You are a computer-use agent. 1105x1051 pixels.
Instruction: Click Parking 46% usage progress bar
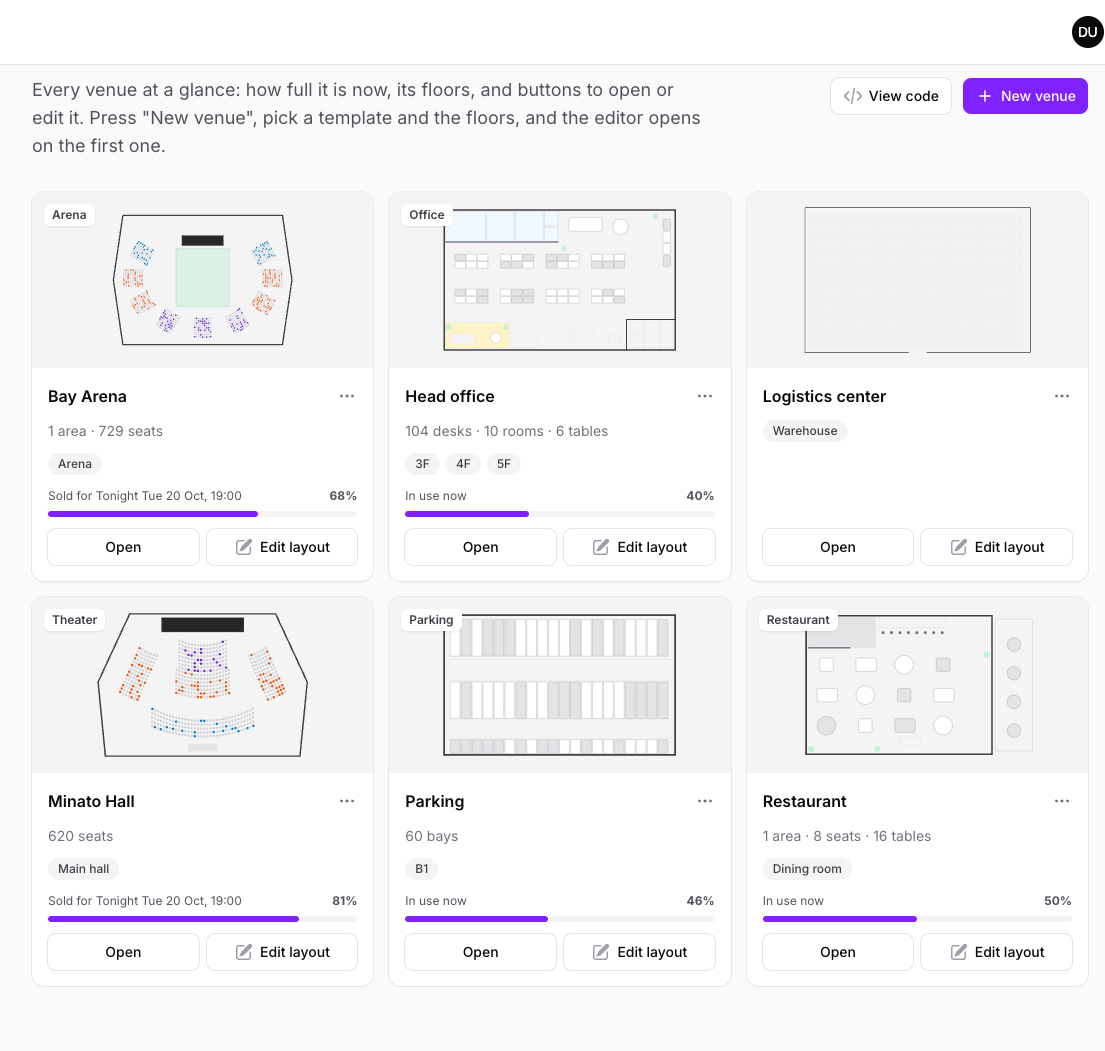[560, 919]
